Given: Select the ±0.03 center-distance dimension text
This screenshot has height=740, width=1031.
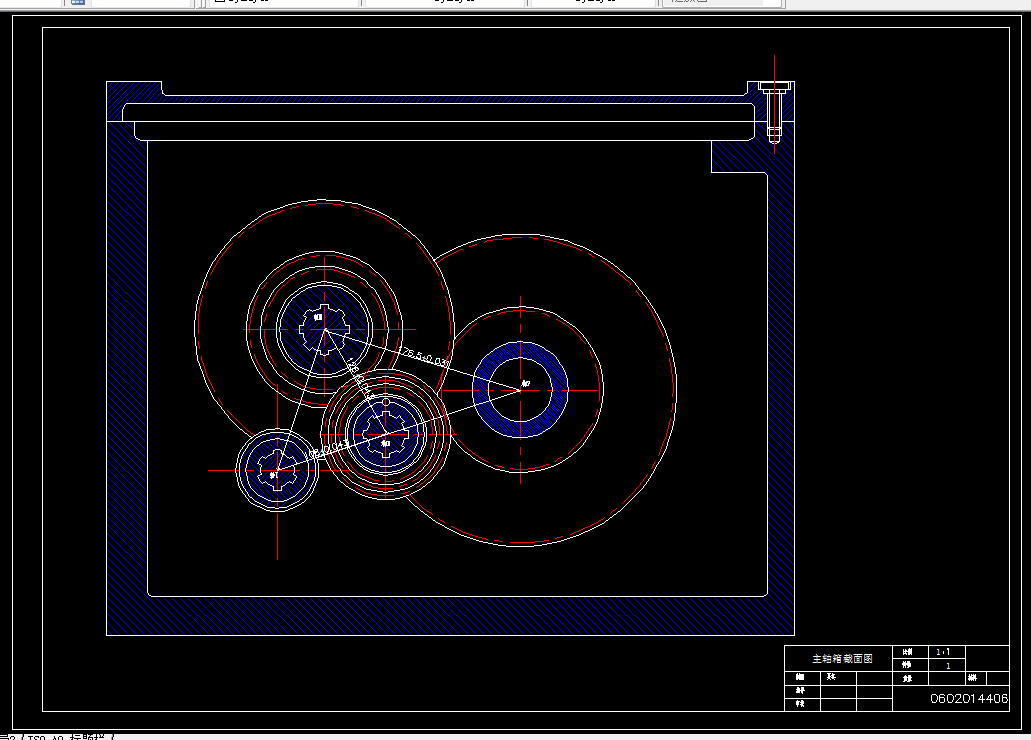Looking at the screenshot, I should (424, 357).
